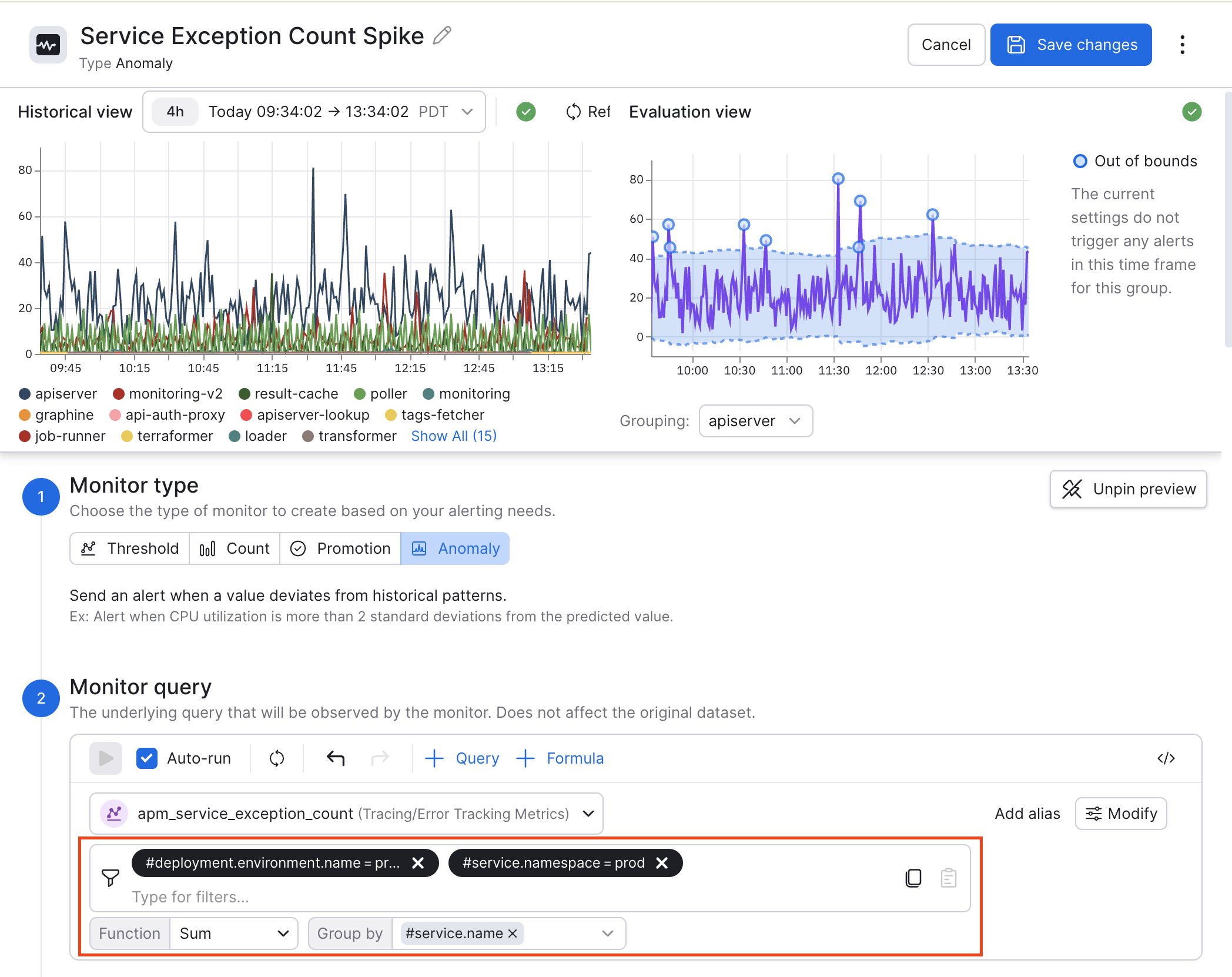Image resolution: width=1232 pixels, height=977 pixels.
Task: Click the undo arrow in query toolbar
Action: 336,758
